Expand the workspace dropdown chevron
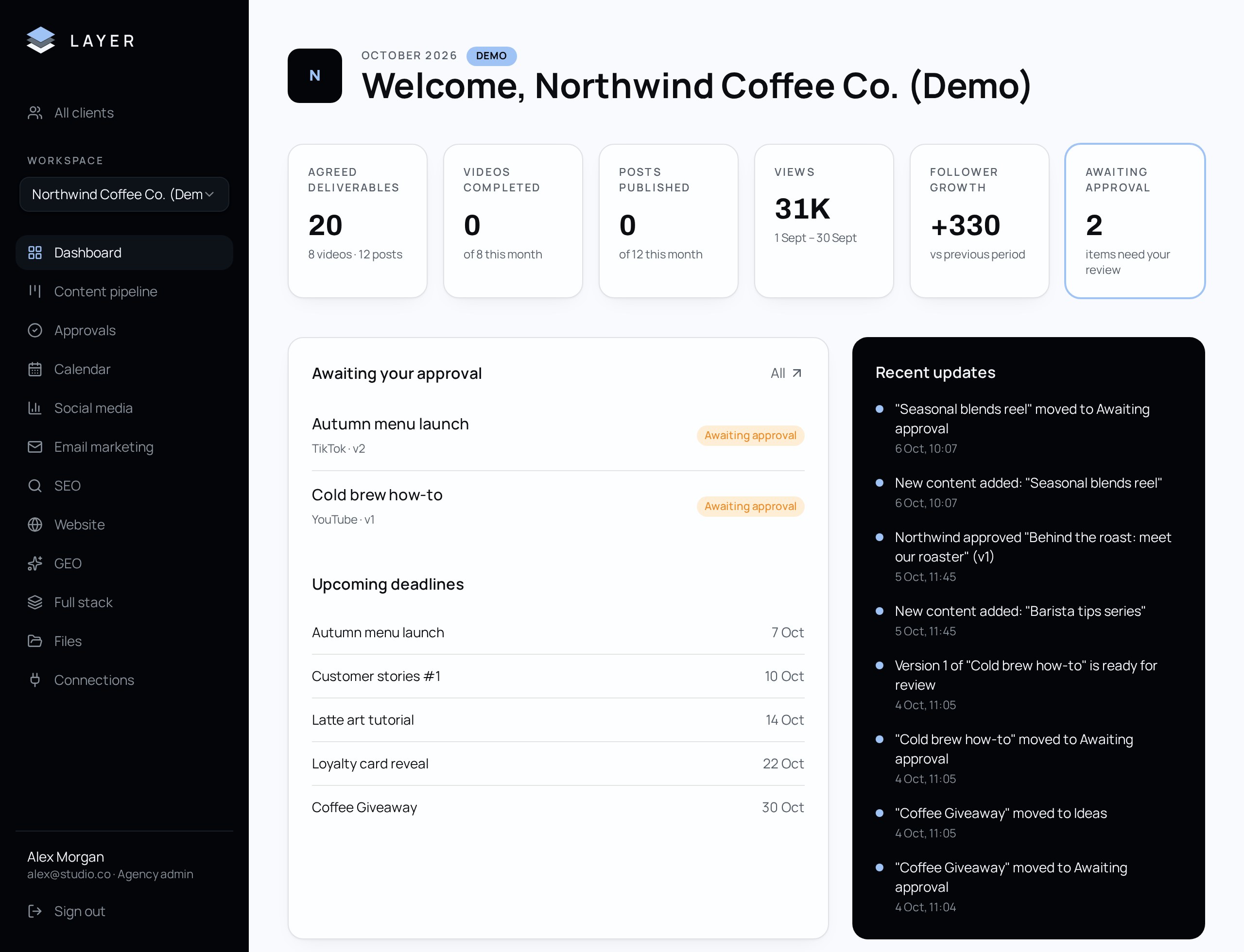This screenshot has width=1244, height=952. click(210, 194)
